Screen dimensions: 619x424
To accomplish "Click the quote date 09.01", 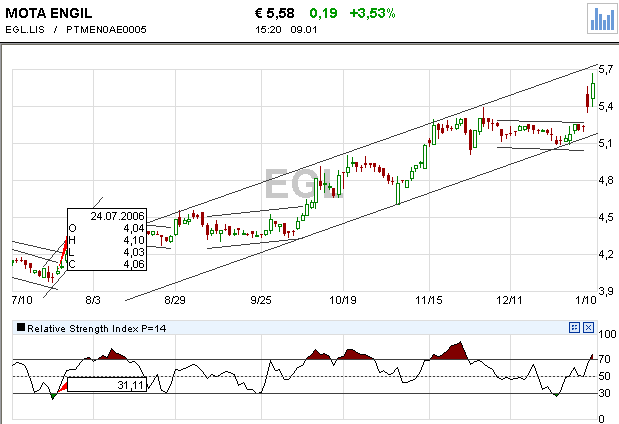I will [304, 30].
